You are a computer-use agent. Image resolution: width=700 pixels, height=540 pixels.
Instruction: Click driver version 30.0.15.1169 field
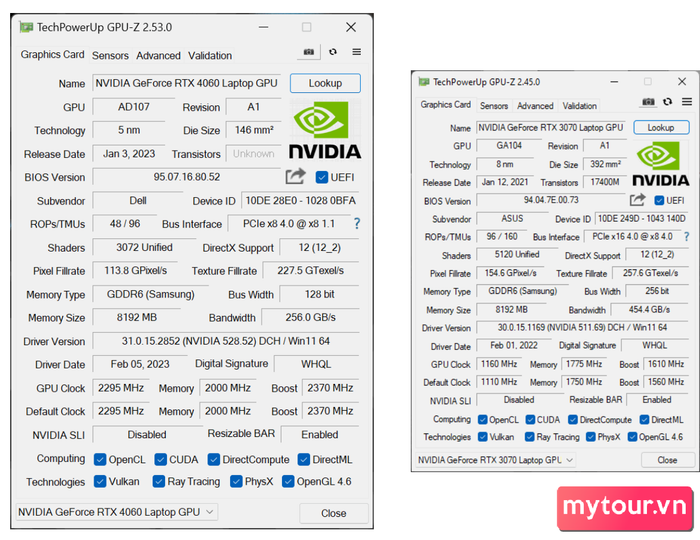point(582,328)
